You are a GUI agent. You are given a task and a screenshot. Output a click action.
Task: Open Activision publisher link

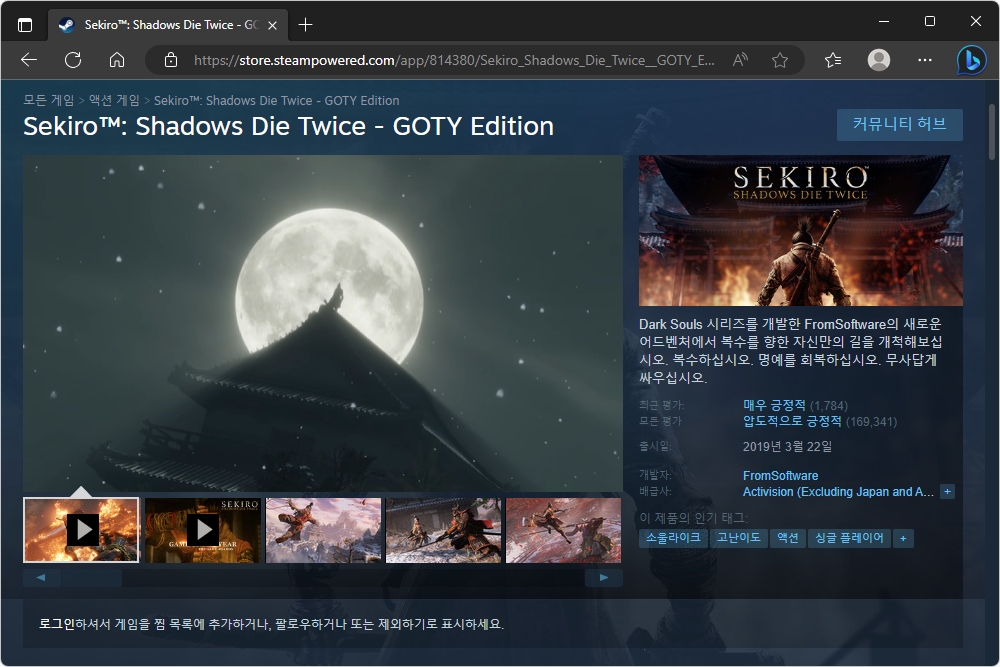coord(838,492)
